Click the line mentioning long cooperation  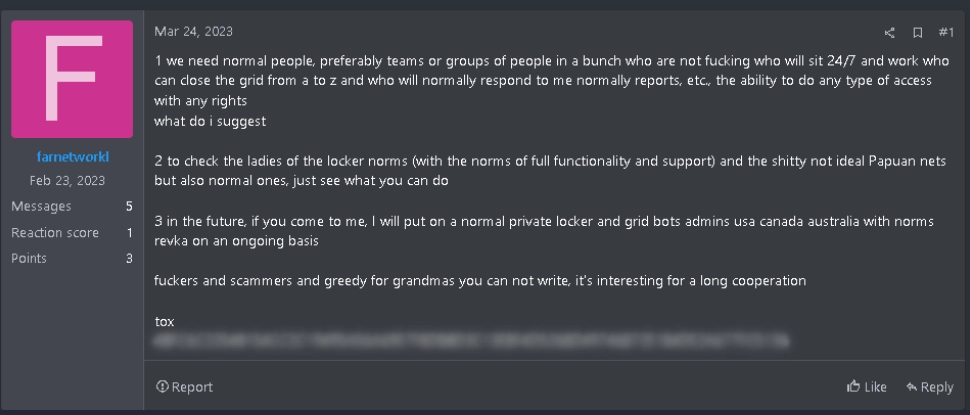pyautogui.click(x=480, y=281)
